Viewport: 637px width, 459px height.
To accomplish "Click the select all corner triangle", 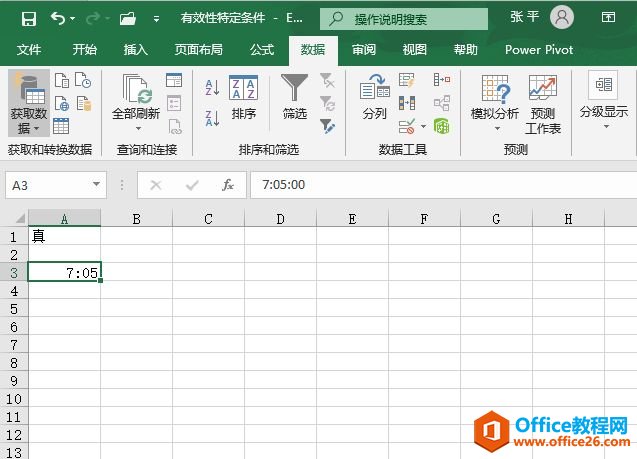I will 20,219.
